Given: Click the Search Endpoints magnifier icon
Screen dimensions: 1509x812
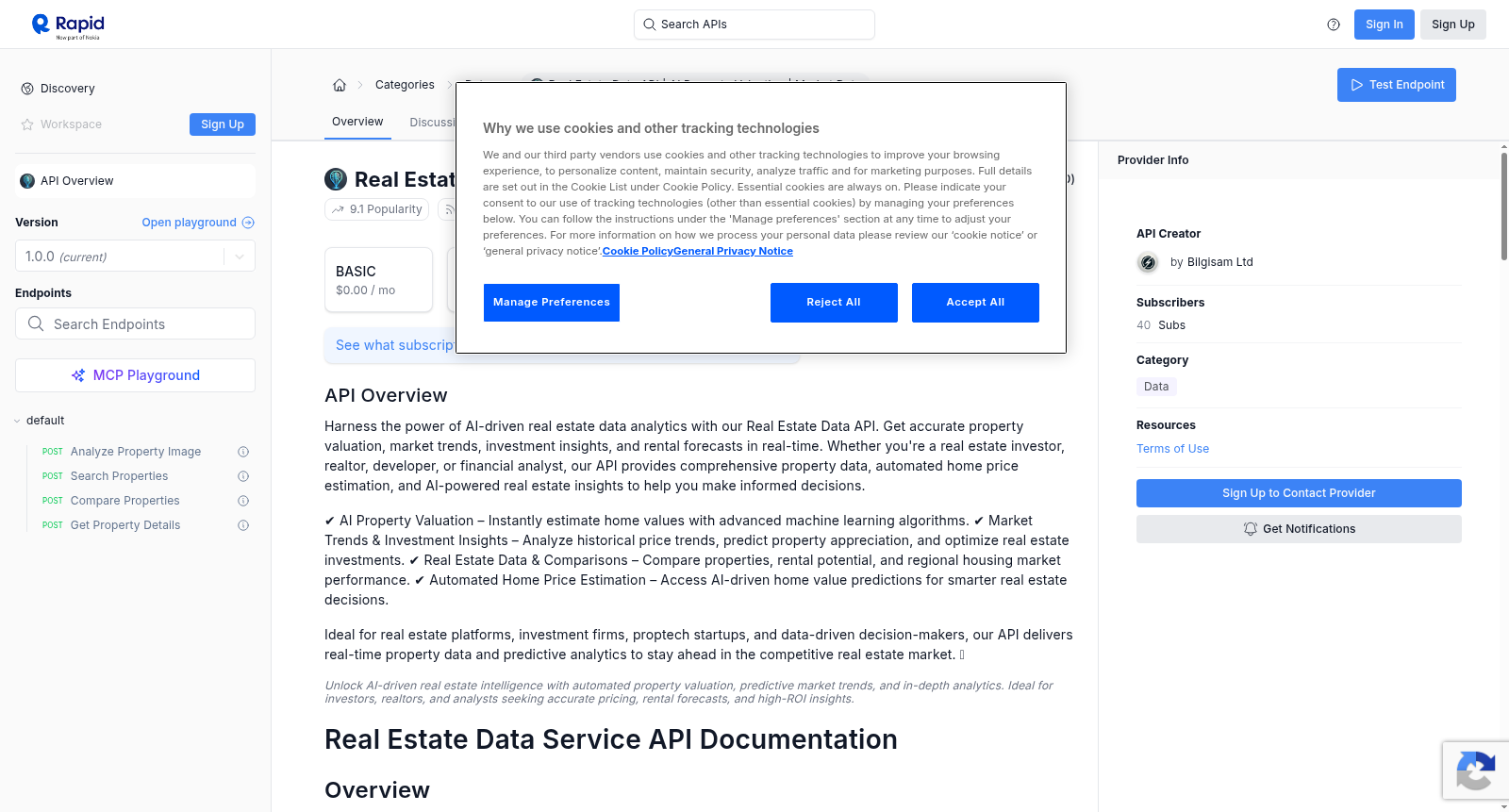Looking at the screenshot, I should tap(36, 323).
